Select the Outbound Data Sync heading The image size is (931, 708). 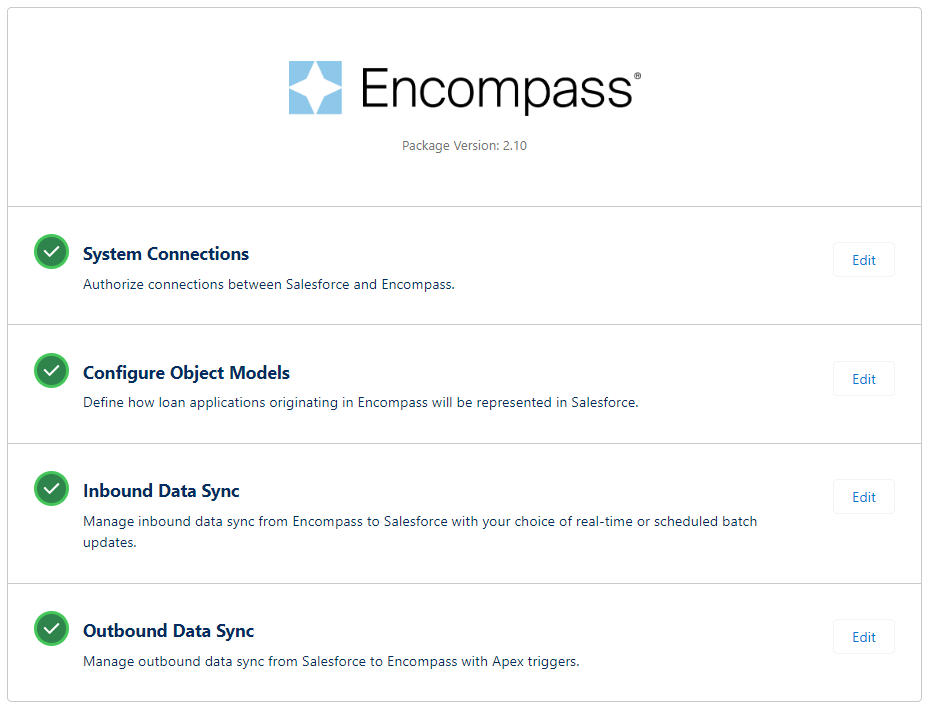coord(169,631)
